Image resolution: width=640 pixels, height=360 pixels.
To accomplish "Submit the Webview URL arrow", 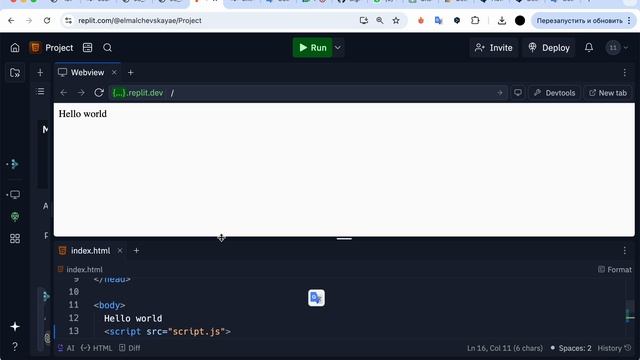I will point(500,93).
